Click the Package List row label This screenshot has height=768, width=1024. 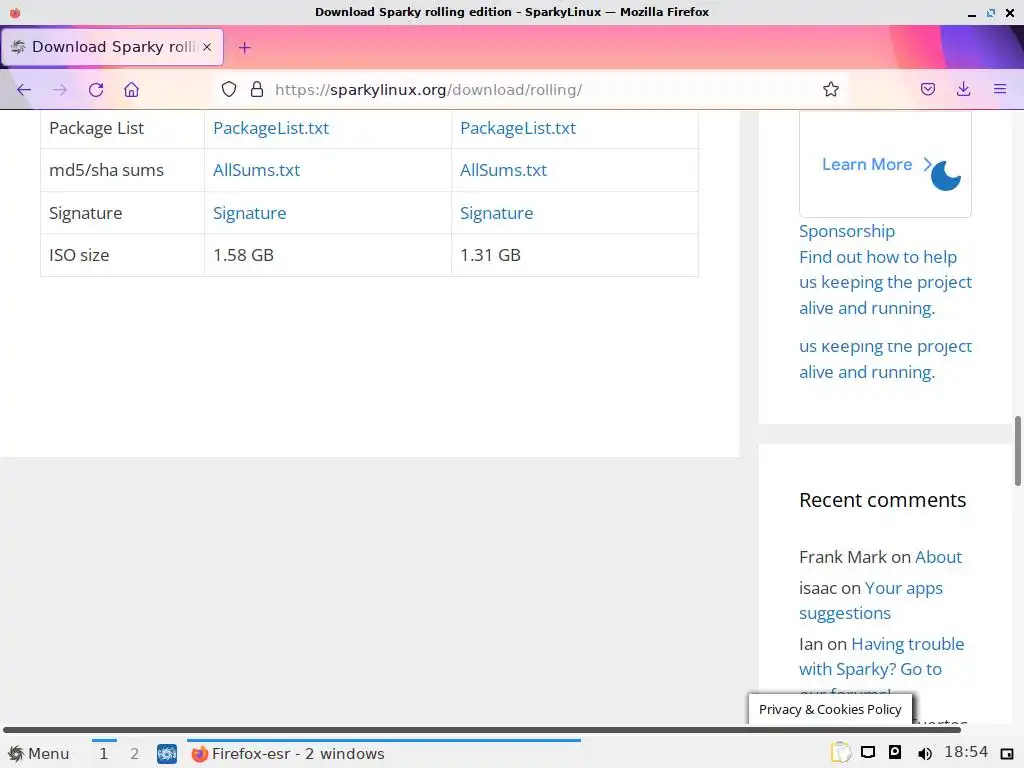point(97,128)
